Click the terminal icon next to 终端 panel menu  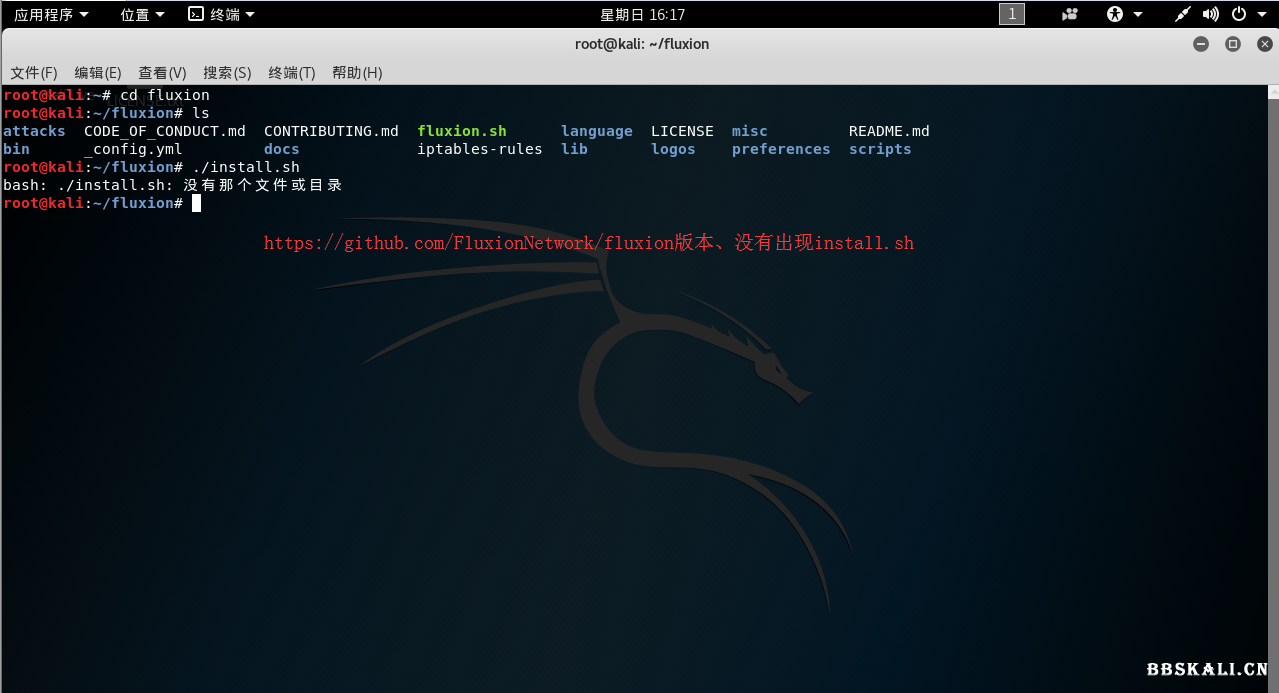click(x=196, y=14)
